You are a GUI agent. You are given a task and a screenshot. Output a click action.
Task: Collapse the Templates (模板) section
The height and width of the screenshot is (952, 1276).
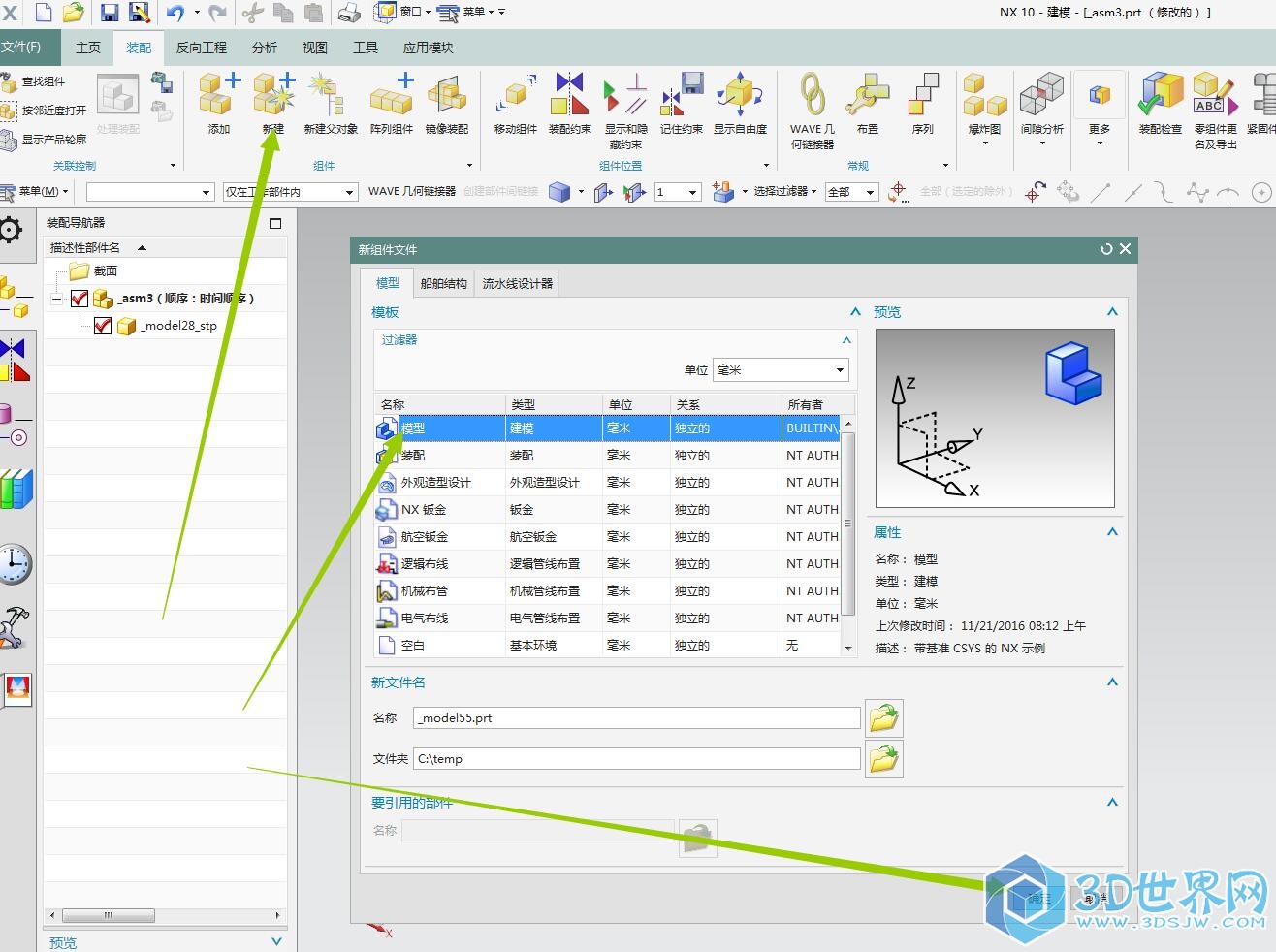point(855,312)
